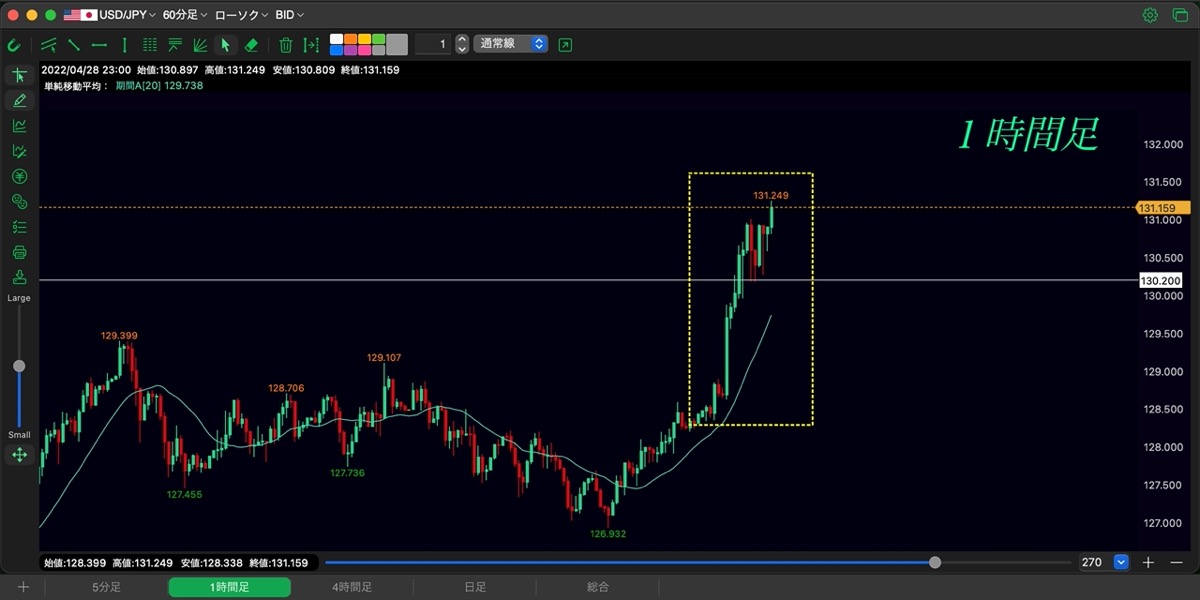
Task: Click the magnet snap icon
Action: coord(14,45)
